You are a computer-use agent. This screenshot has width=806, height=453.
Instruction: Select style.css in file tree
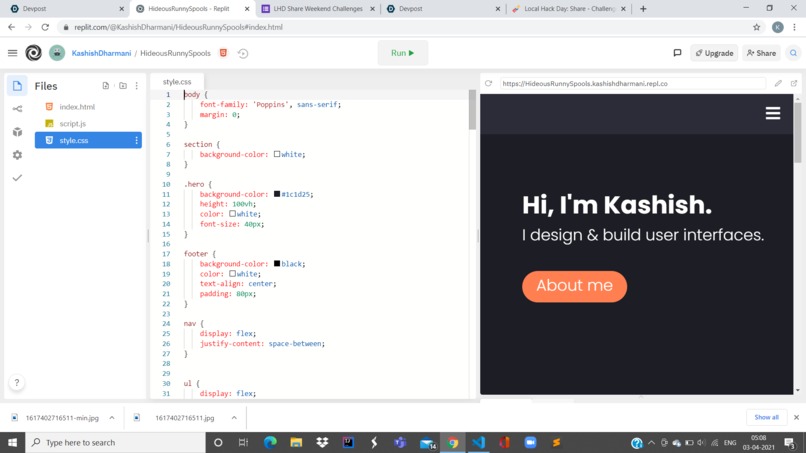(x=88, y=140)
